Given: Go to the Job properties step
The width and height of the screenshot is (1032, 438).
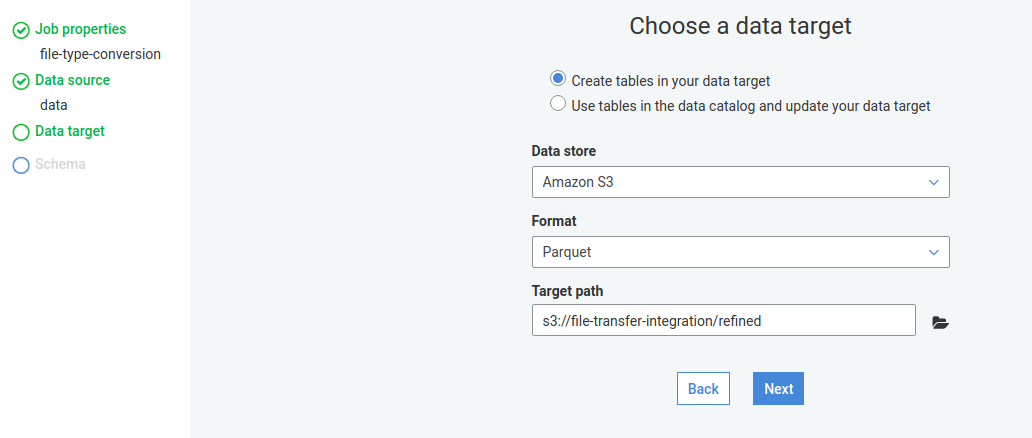Looking at the screenshot, I should point(80,30).
